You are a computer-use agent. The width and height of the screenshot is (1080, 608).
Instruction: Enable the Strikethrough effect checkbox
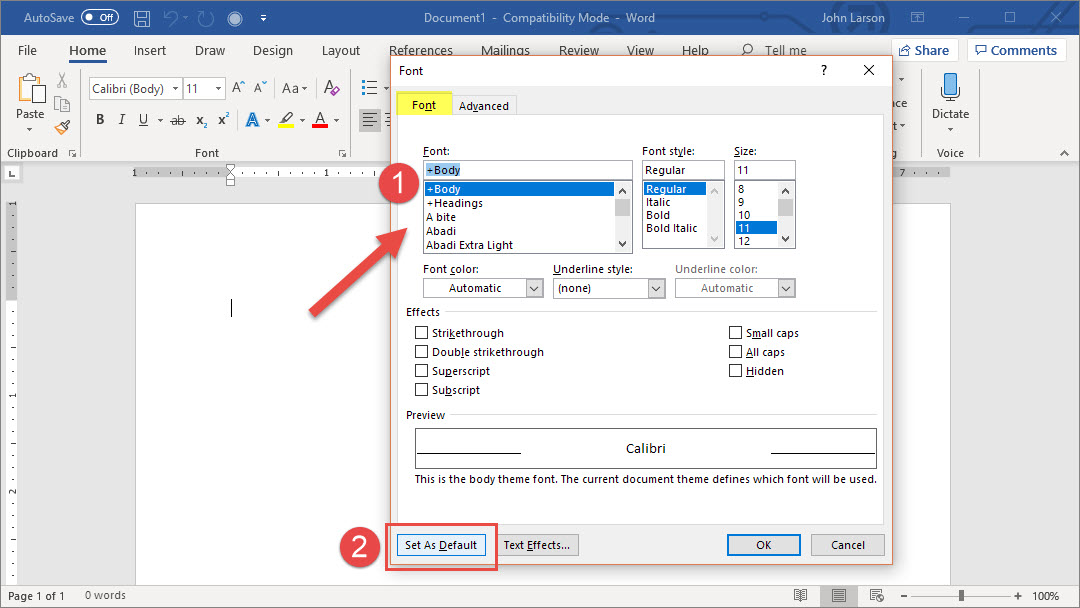click(421, 333)
